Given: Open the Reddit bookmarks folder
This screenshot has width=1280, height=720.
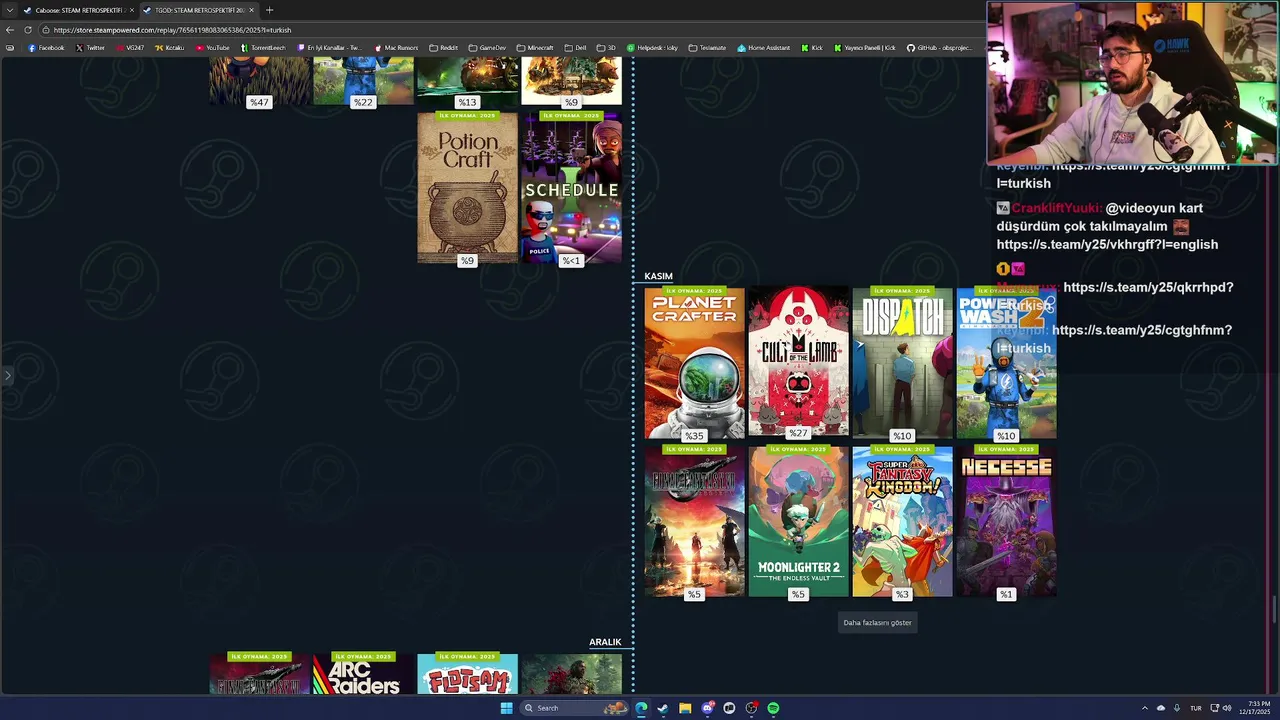Looking at the screenshot, I should coord(443,48).
